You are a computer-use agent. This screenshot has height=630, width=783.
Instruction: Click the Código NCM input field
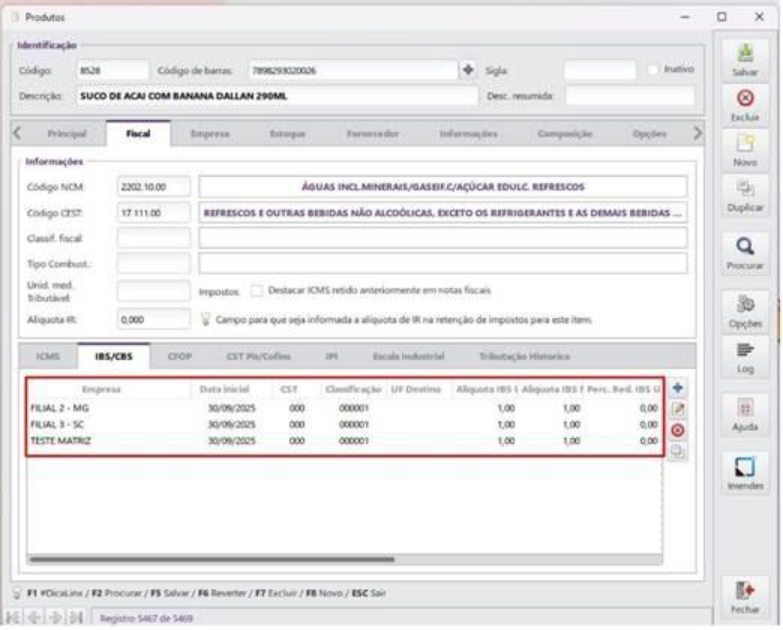(152, 187)
